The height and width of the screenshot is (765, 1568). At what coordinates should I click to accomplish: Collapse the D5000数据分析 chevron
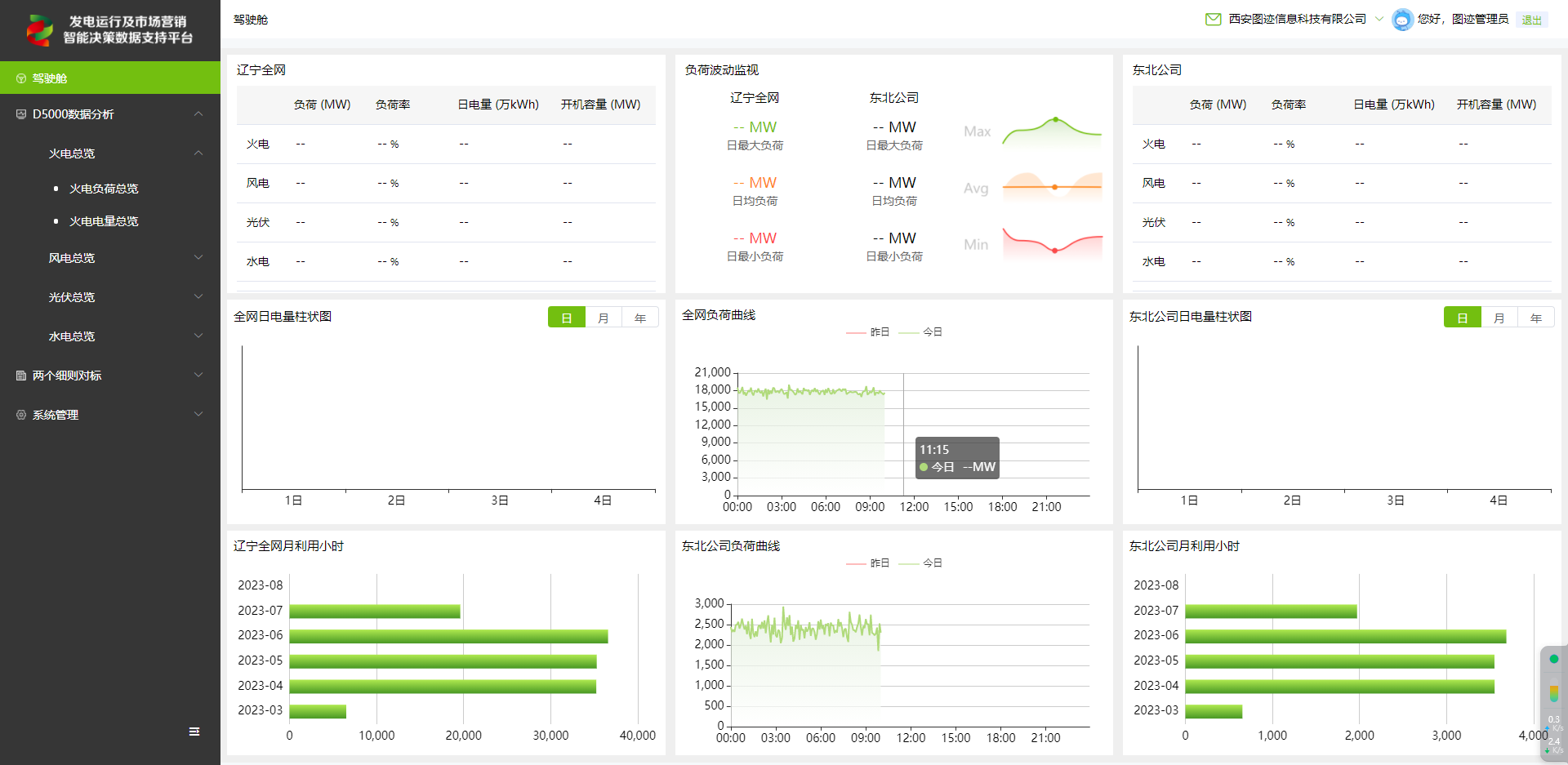[198, 113]
